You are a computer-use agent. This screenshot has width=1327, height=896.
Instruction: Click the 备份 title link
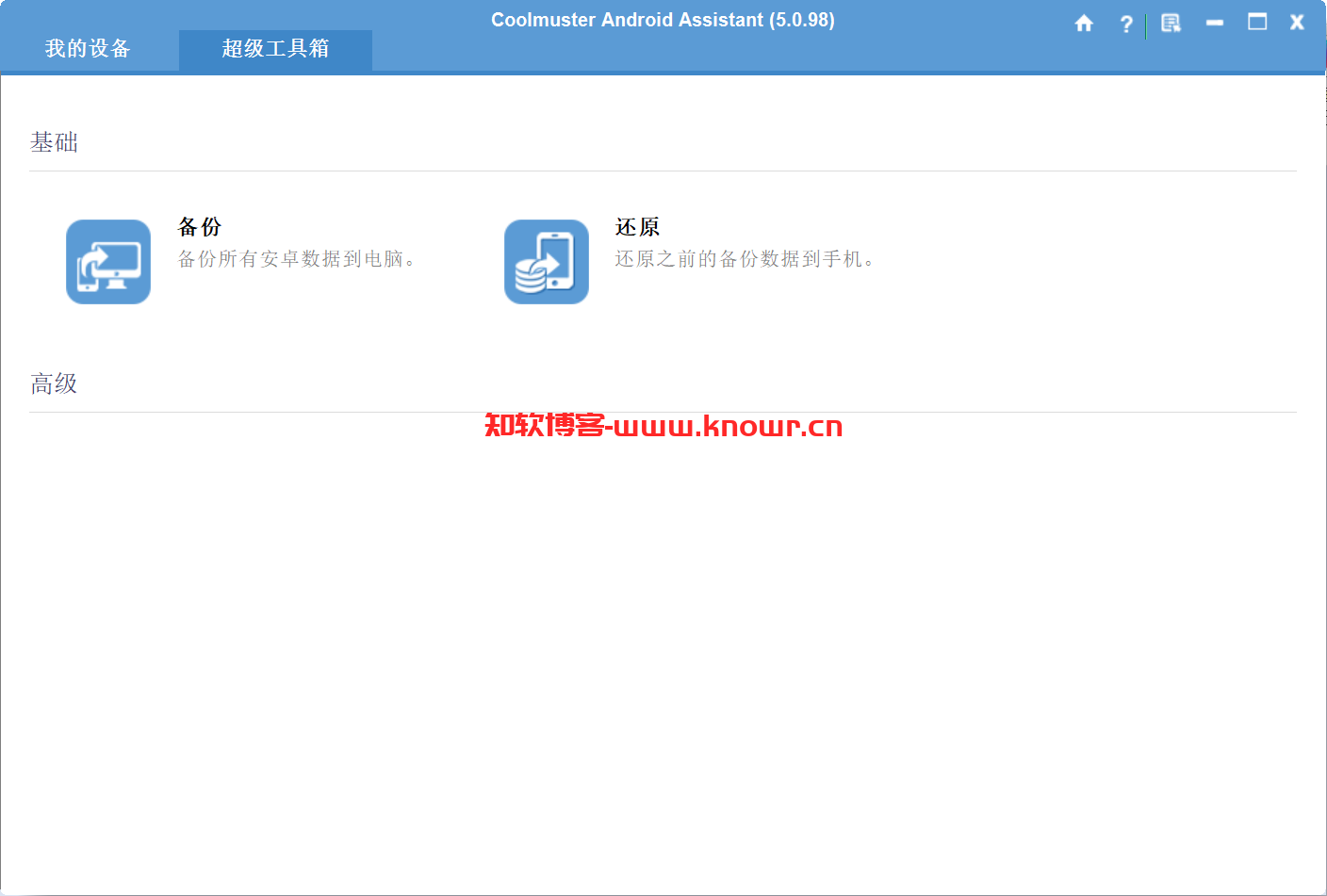pyautogui.click(x=200, y=227)
